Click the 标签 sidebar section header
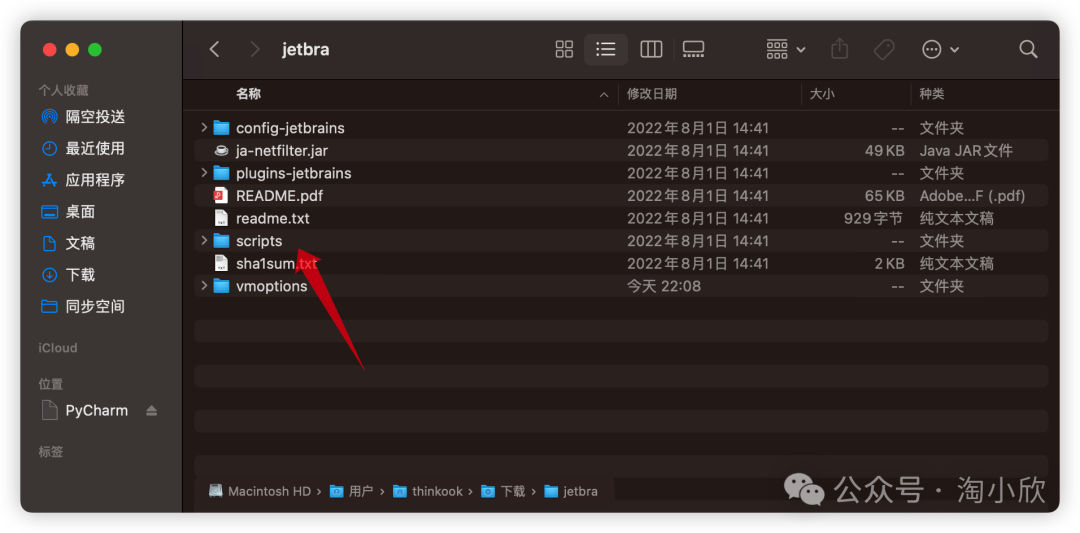This screenshot has width=1080, height=533. coord(51,452)
